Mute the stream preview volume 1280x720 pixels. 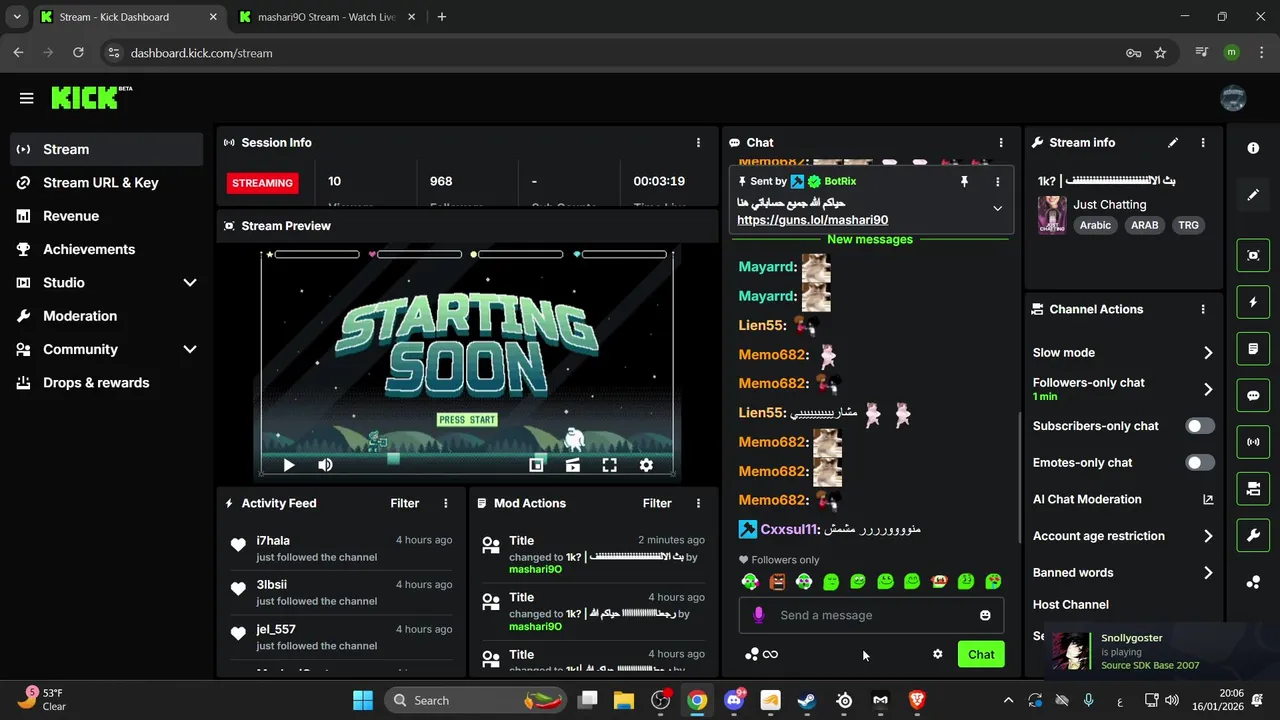pyautogui.click(x=325, y=465)
